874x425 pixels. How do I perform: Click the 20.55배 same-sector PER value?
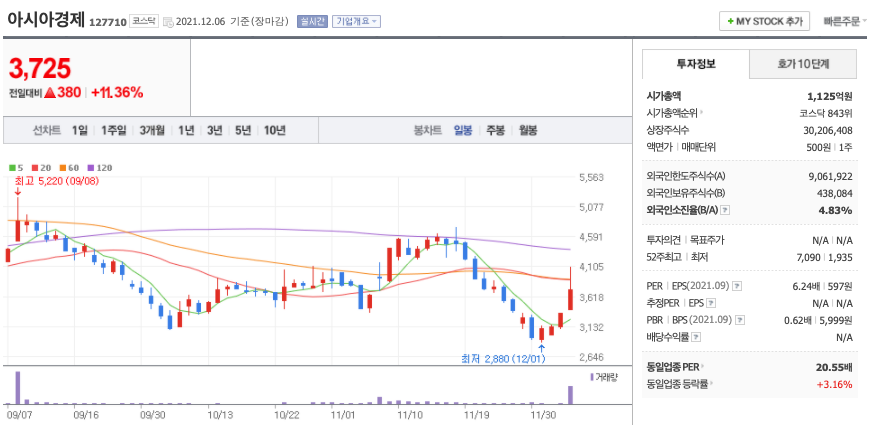click(834, 367)
